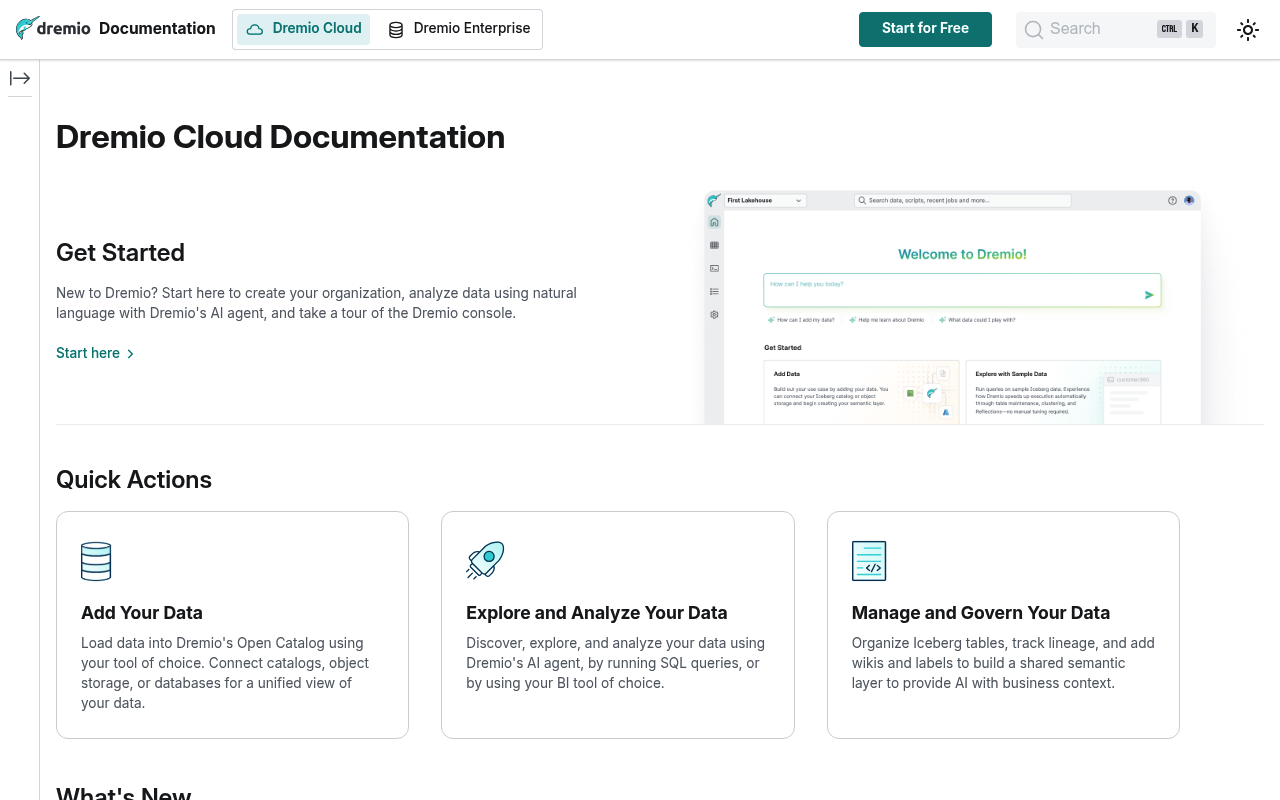Open Manage and Govern Your Data card
The height and width of the screenshot is (800, 1280).
(1003, 625)
